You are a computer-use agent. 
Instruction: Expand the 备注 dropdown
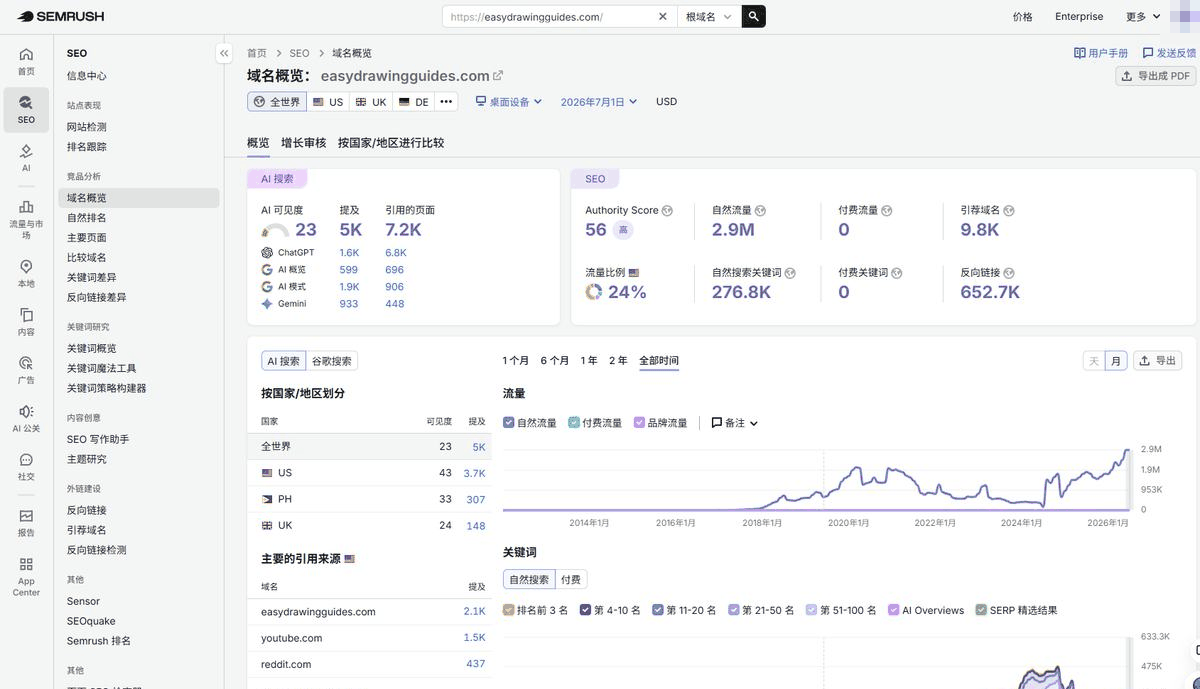click(x=735, y=423)
